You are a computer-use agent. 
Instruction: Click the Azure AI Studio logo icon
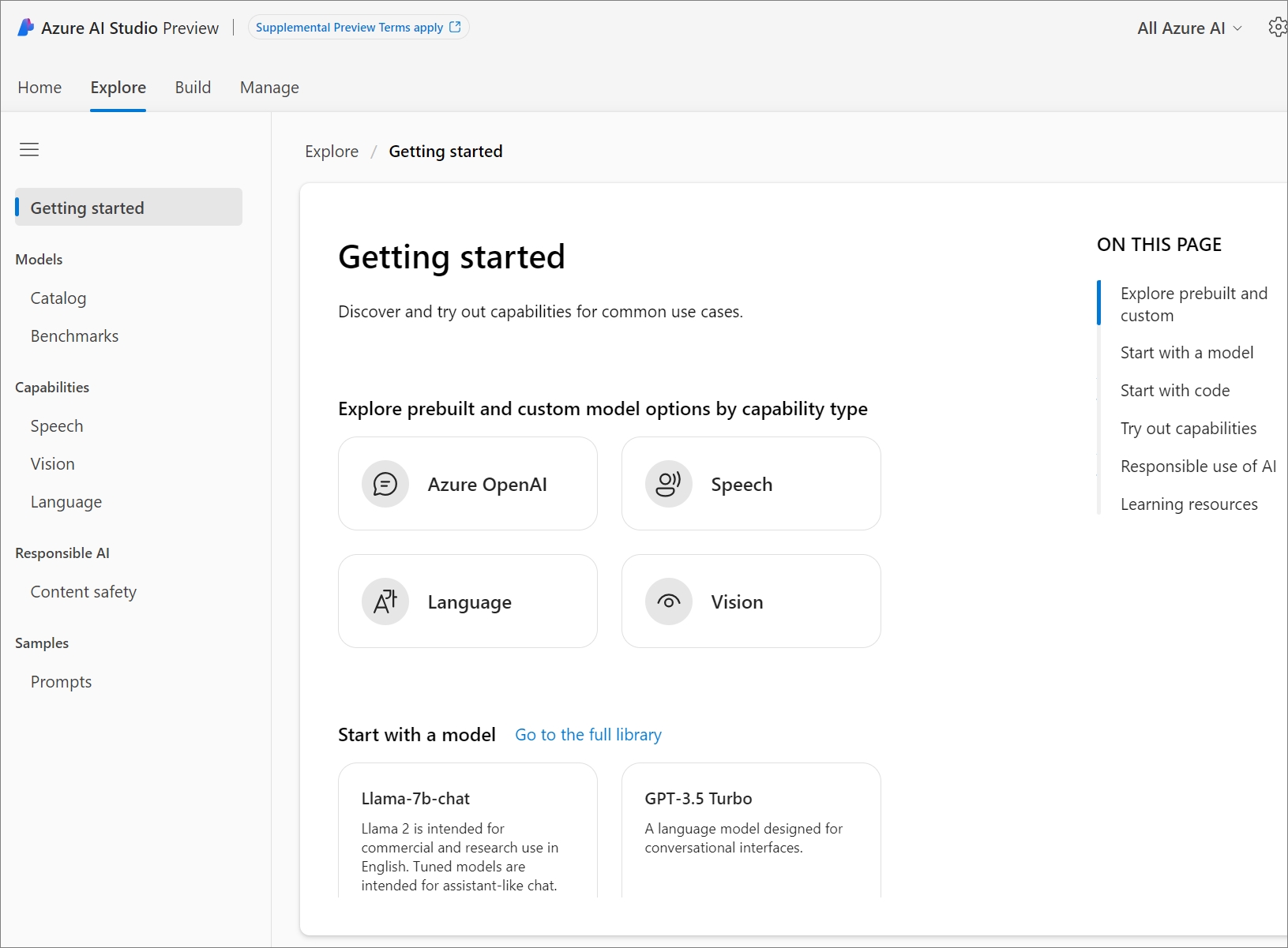point(26,28)
